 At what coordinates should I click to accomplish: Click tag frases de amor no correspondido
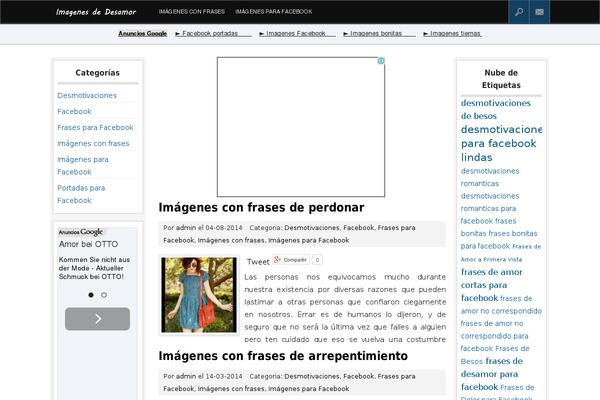coord(501,304)
